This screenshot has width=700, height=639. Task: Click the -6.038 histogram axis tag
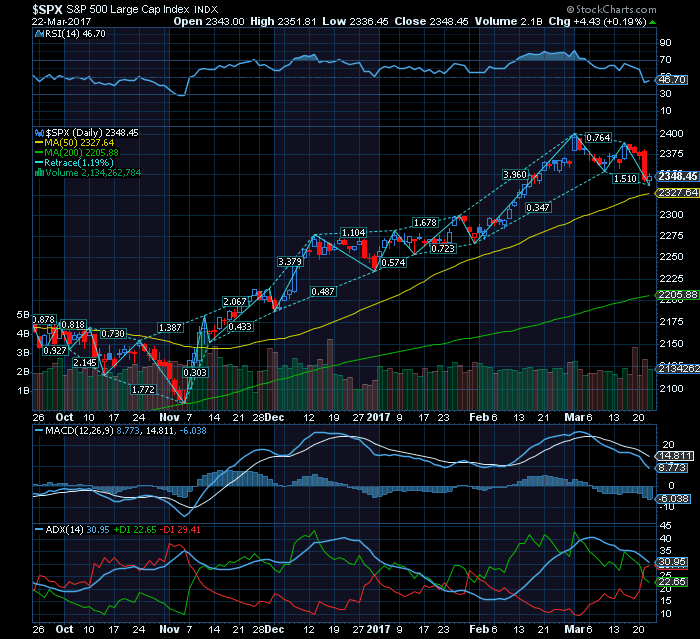(x=673, y=498)
